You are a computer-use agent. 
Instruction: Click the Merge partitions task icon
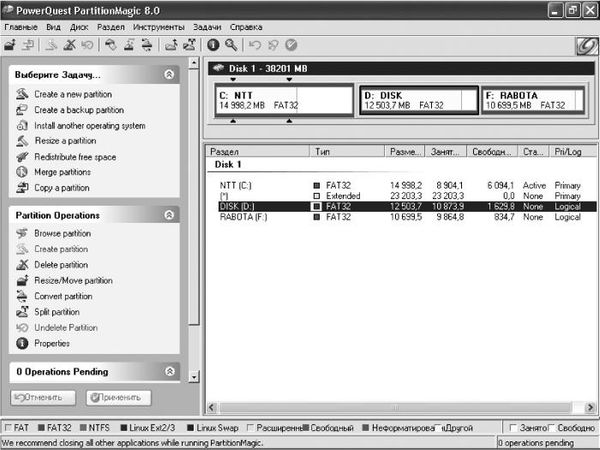24,172
